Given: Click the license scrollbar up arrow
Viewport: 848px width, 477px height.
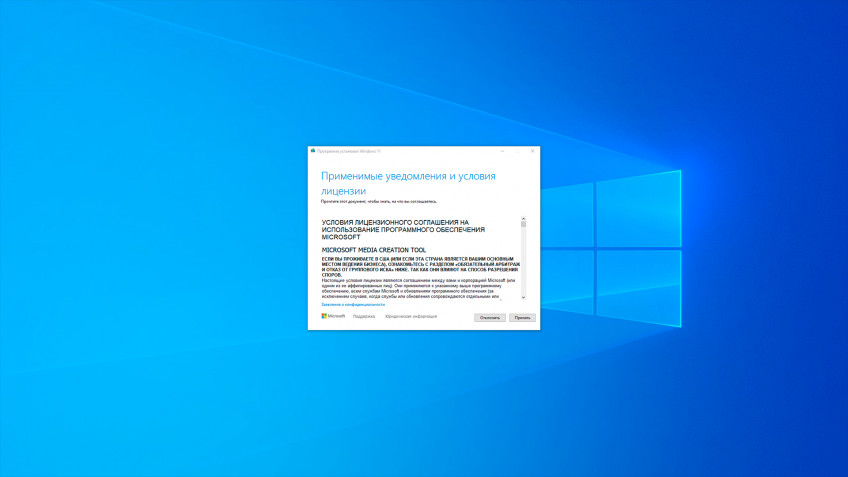Looking at the screenshot, I should pos(523,218).
